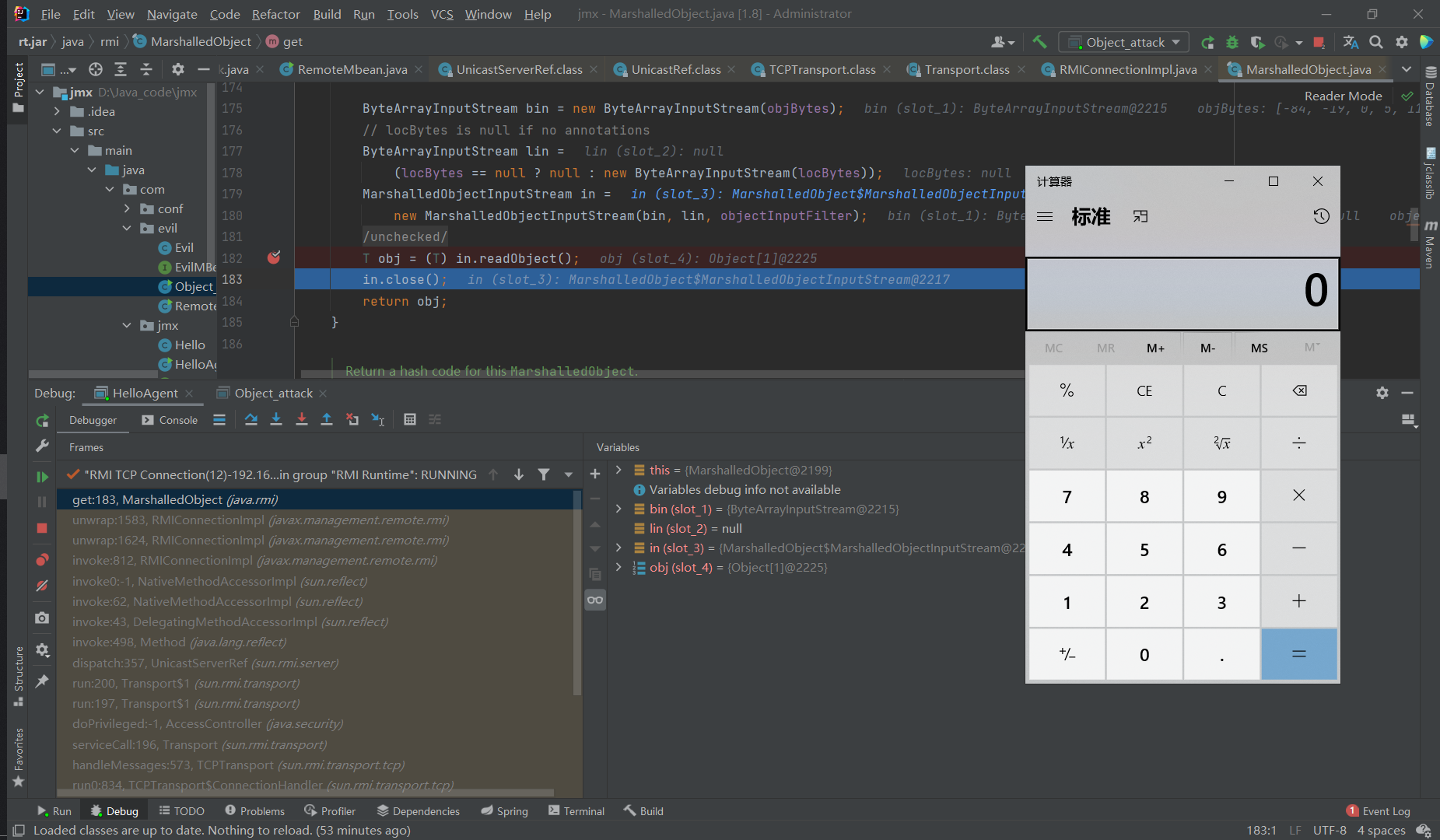Open the VCS menu
Viewport: 1440px width, 840px height.
(442, 14)
